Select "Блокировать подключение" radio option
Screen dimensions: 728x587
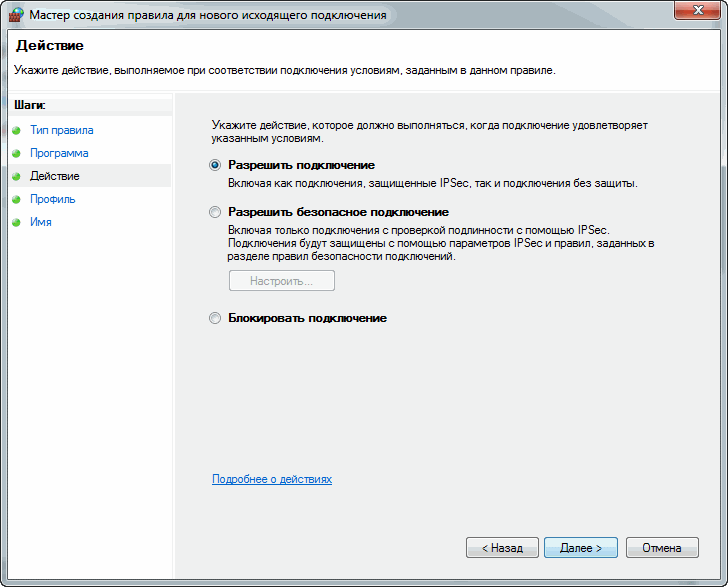coord(214,318)
